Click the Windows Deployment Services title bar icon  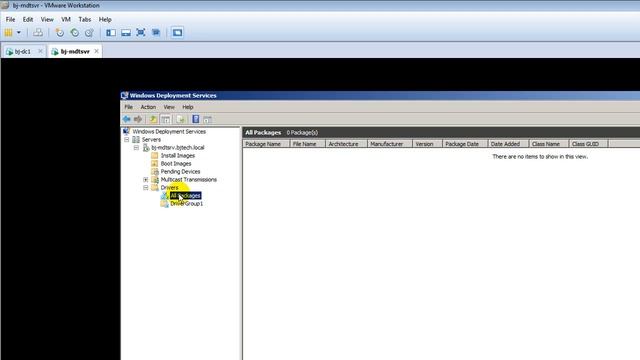click(x=124, y=96)
